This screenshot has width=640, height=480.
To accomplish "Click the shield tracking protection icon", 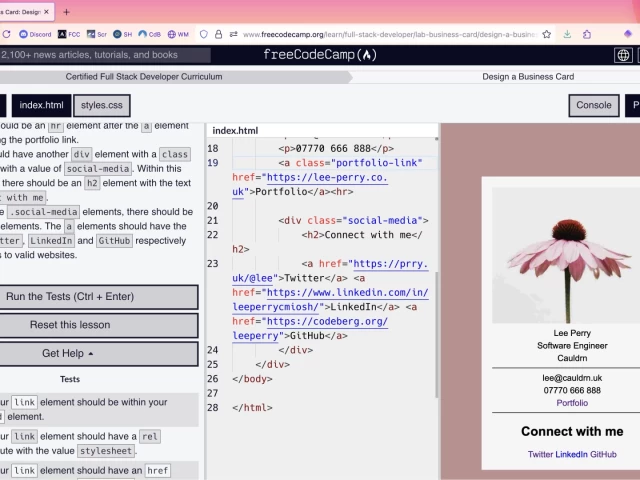I will tap(204, 34).
